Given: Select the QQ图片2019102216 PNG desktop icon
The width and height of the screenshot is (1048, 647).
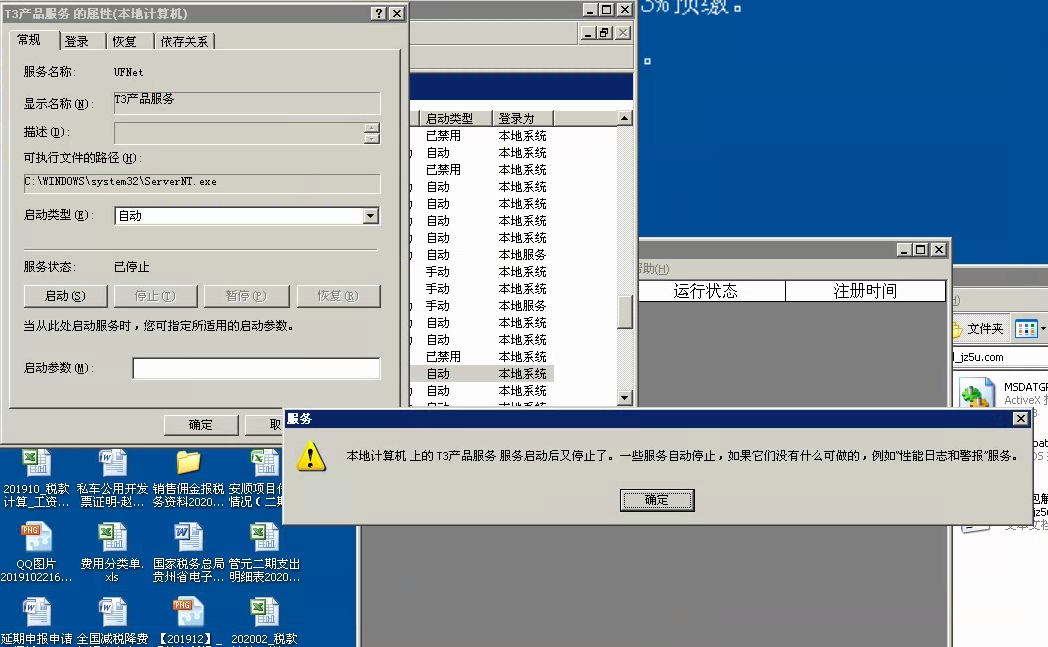Looking at the screenshot, I should (36, 553).
